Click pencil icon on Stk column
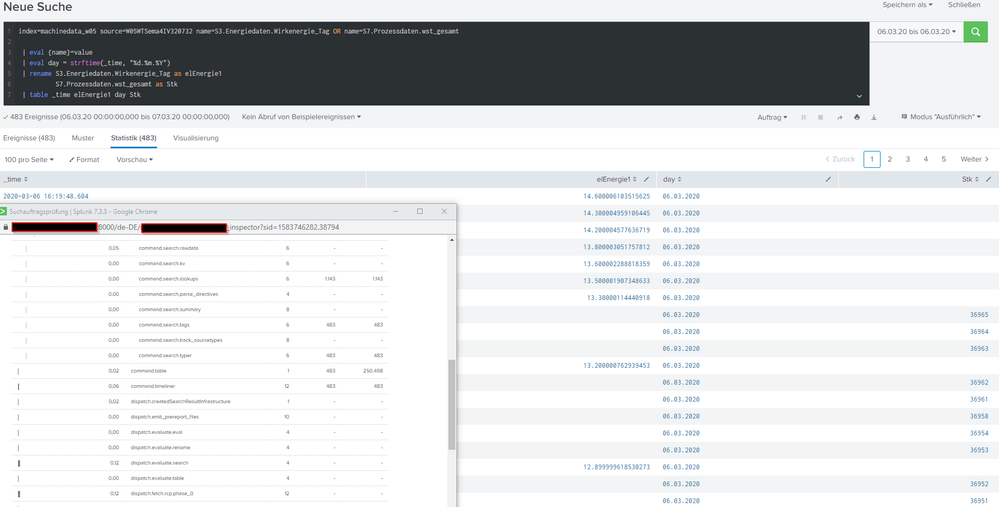999x507 pixels. (x=988, y=179)
